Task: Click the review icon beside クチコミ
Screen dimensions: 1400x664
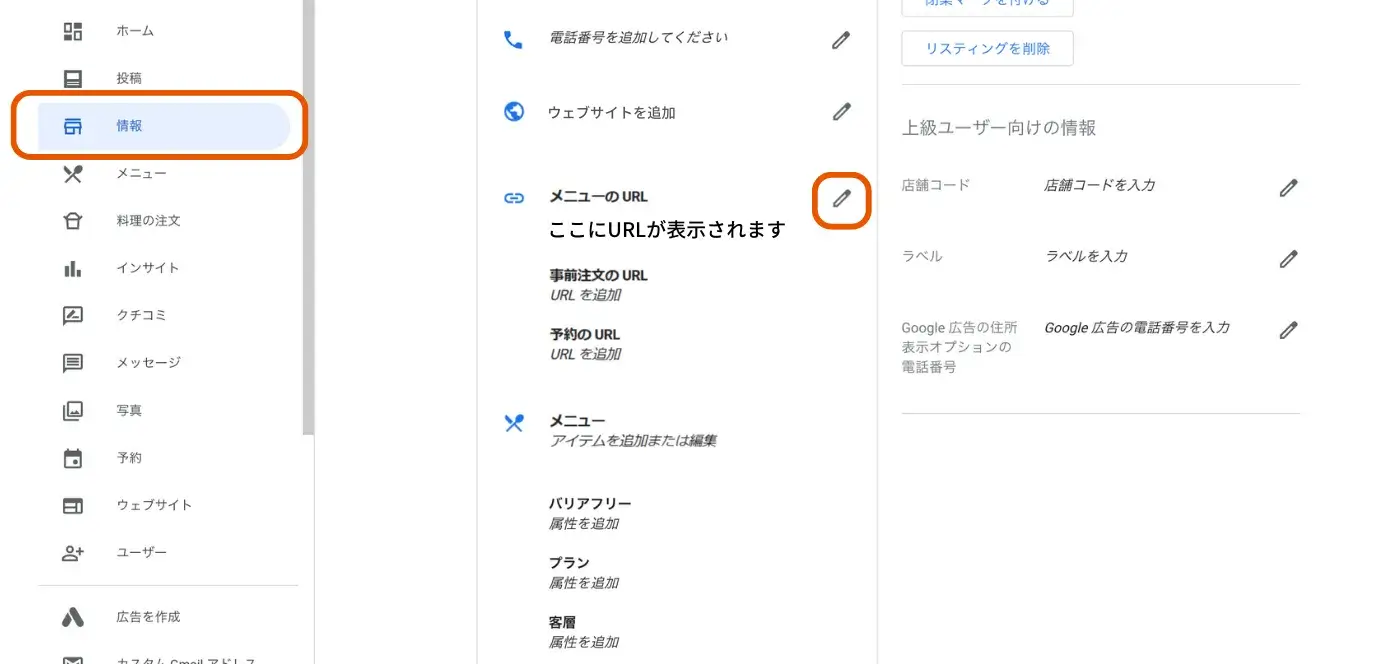Action: coord(73,315)
